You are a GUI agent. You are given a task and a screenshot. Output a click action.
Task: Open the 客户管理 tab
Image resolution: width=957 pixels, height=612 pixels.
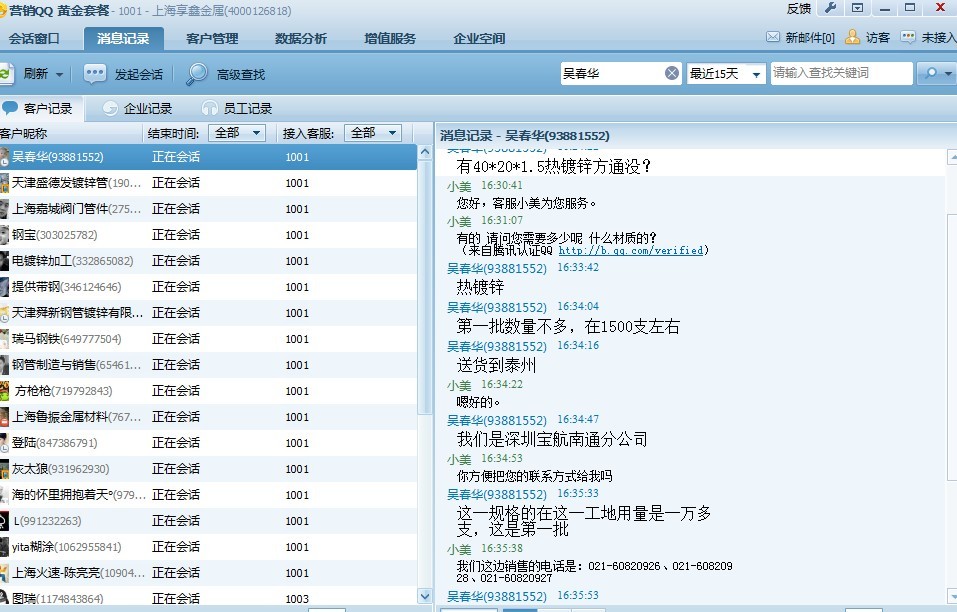pos(212,38)
